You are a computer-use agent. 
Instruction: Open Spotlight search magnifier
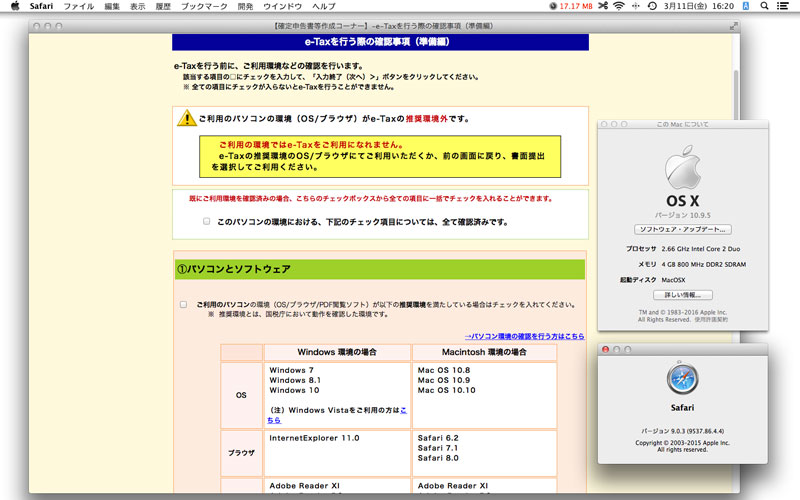765,6
